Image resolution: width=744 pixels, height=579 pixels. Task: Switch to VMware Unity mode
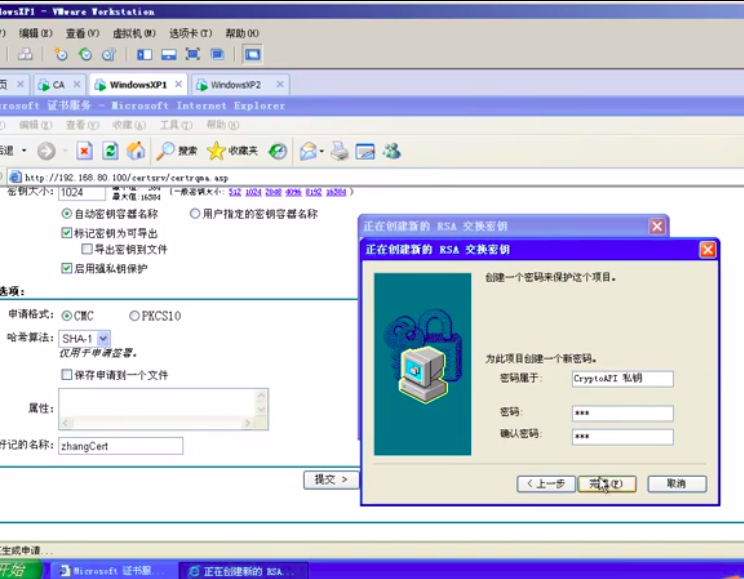click(217, 55)
